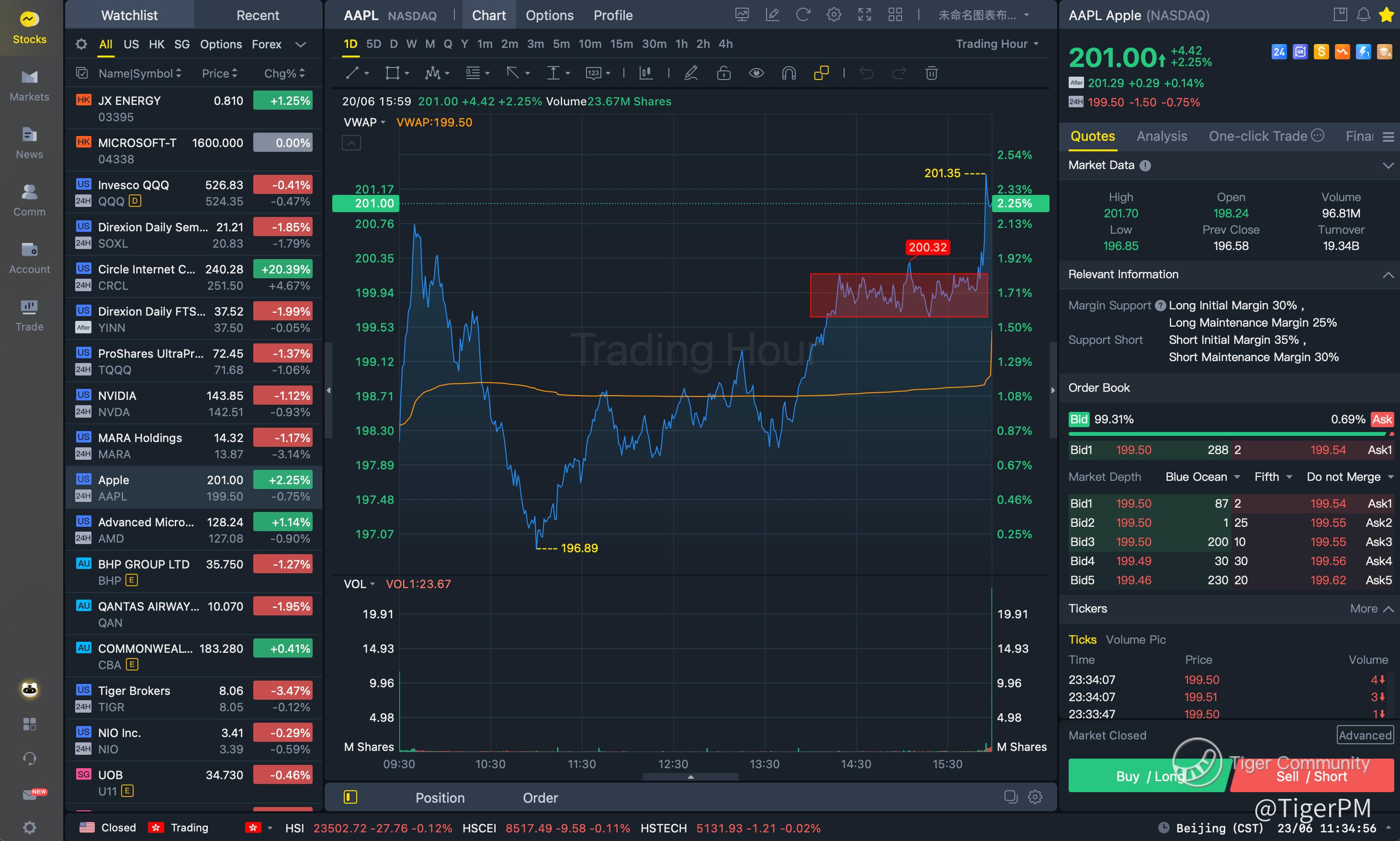This screenshot has height=841, width=1400.
Task: Select the wave pattern drawing tool
Action: point(432,72)
